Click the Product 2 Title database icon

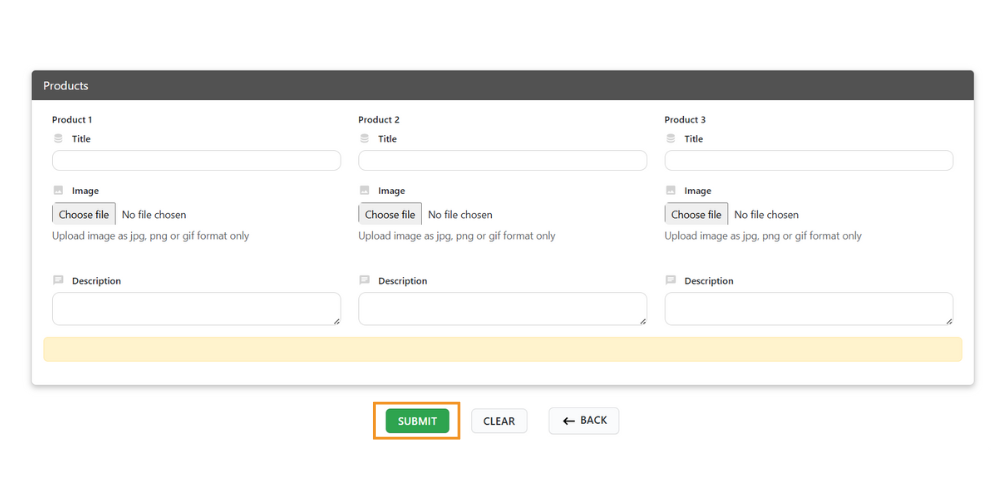tap(364, 139)
